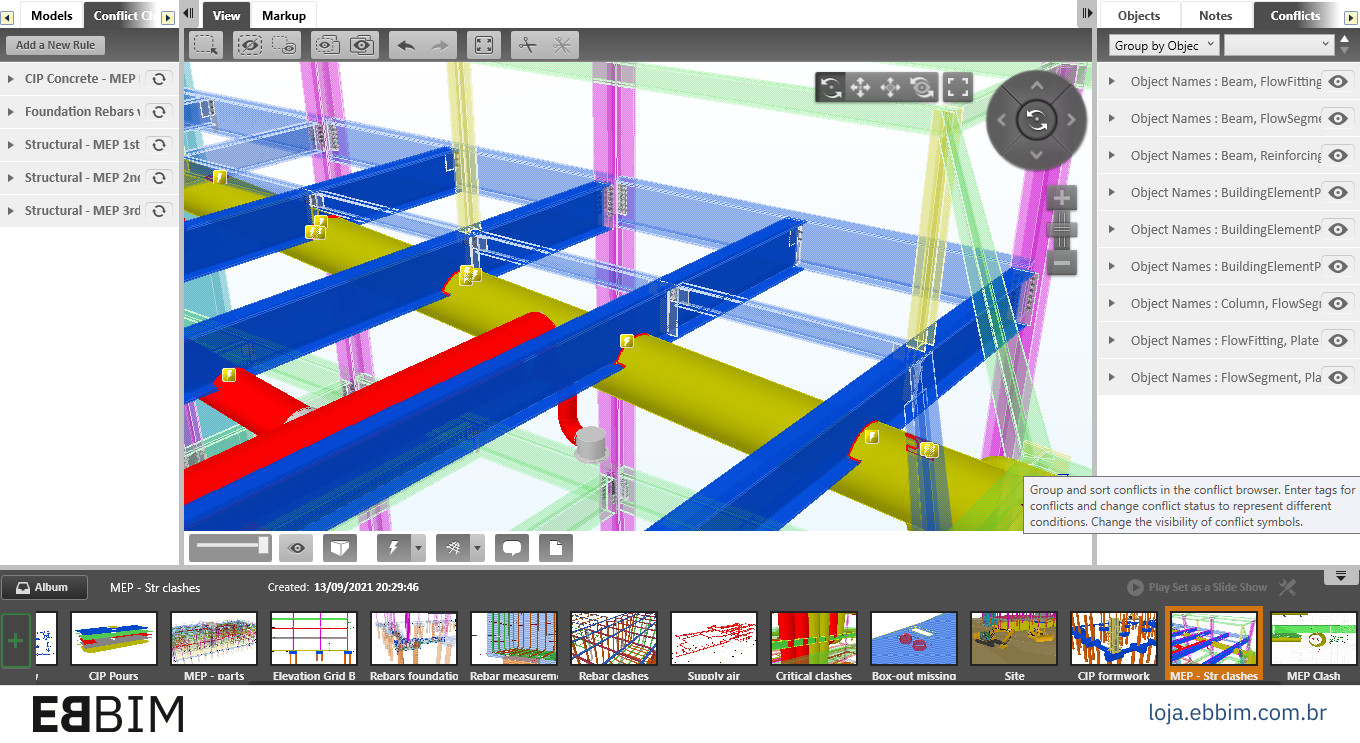Switch to the Markup tab
Image resolution: width=1360 pixels, height=743 pixels.
coord(284,15)
